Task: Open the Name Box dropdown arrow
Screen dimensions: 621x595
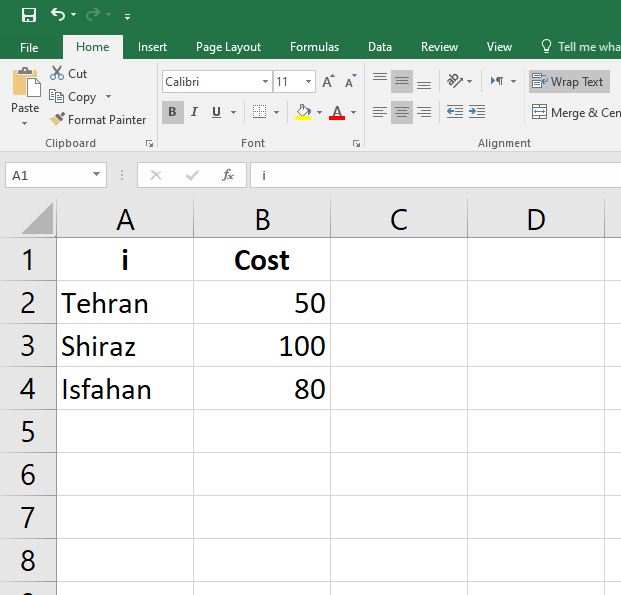Action: click(x=97, y=175)
